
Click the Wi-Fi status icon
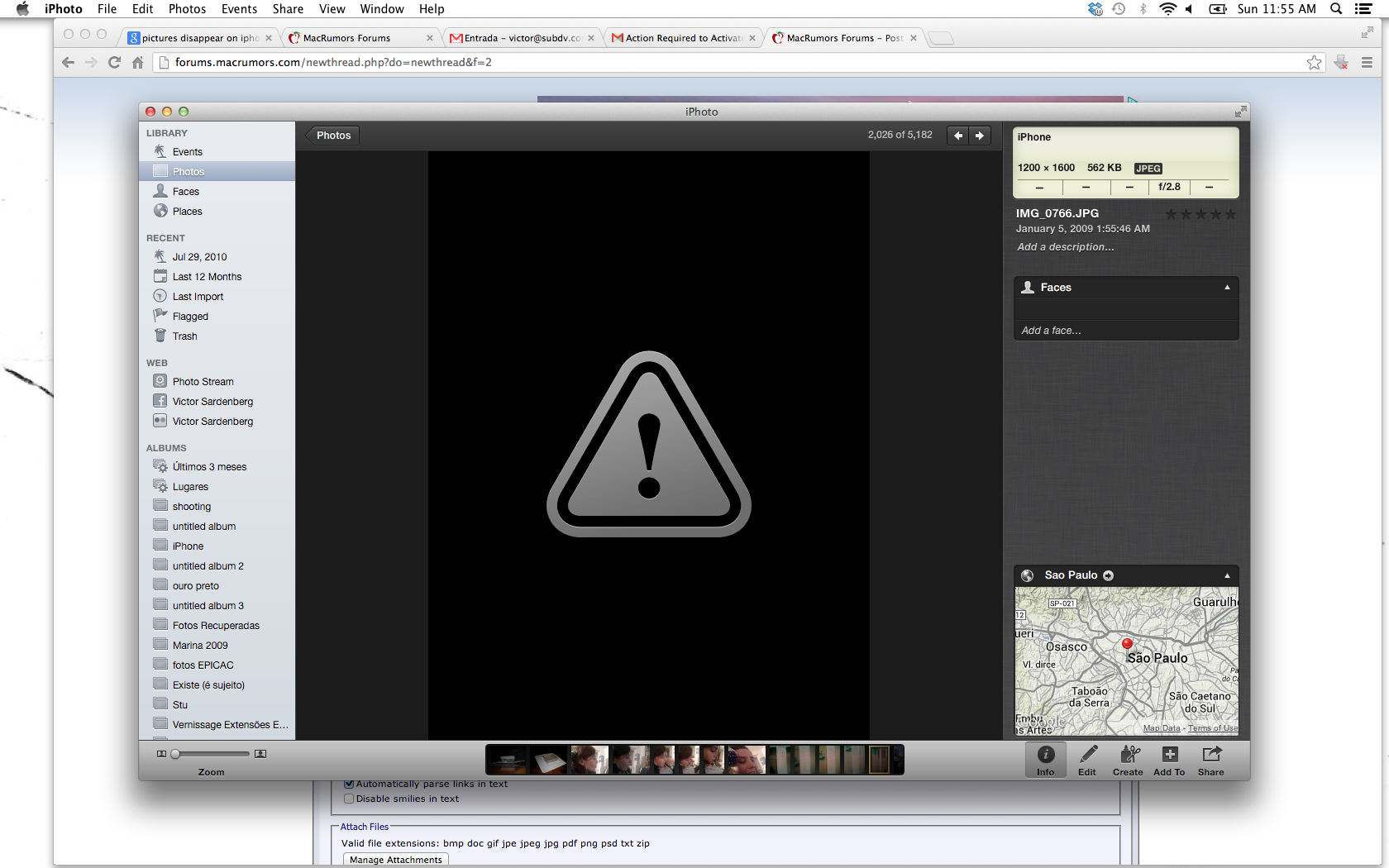click(1167, 8)
